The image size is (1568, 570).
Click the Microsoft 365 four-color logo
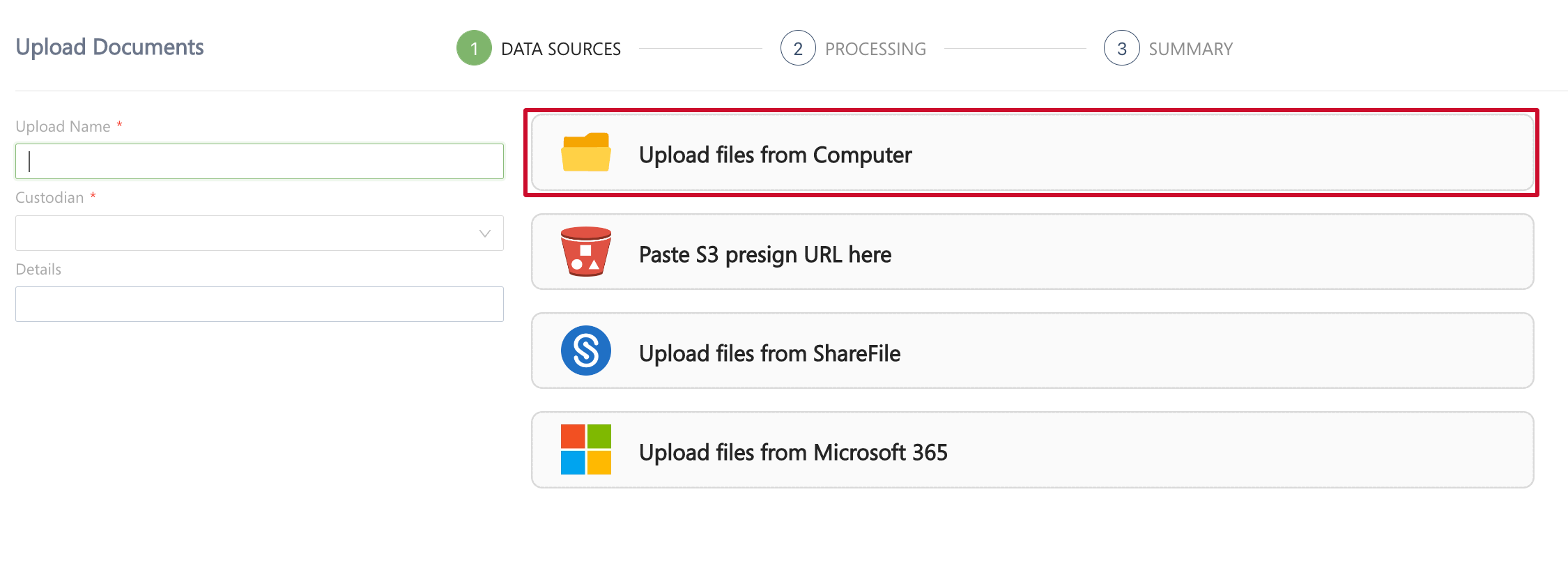pos(585,449)
